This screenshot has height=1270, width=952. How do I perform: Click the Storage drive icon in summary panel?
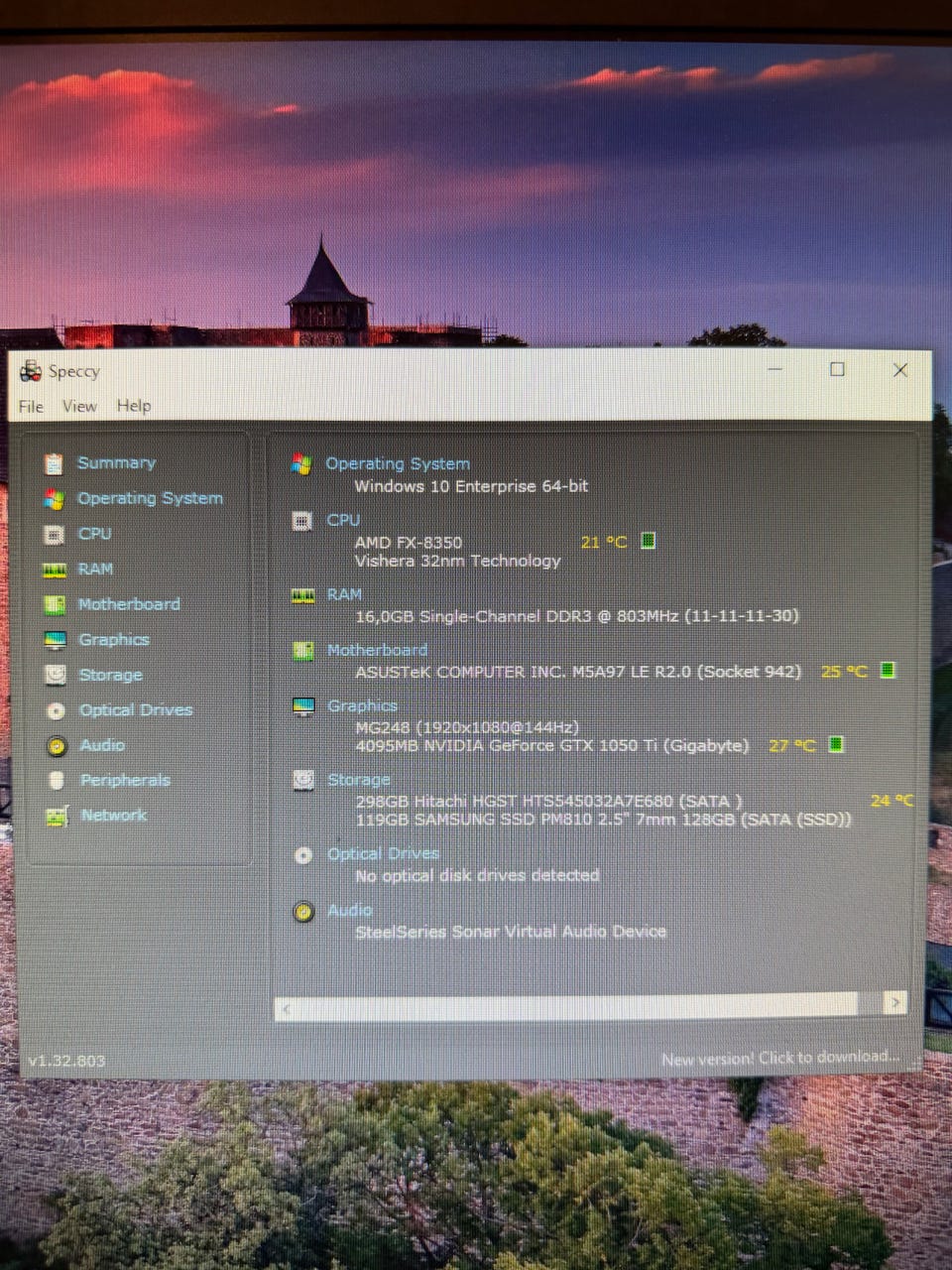click(303, 781)
